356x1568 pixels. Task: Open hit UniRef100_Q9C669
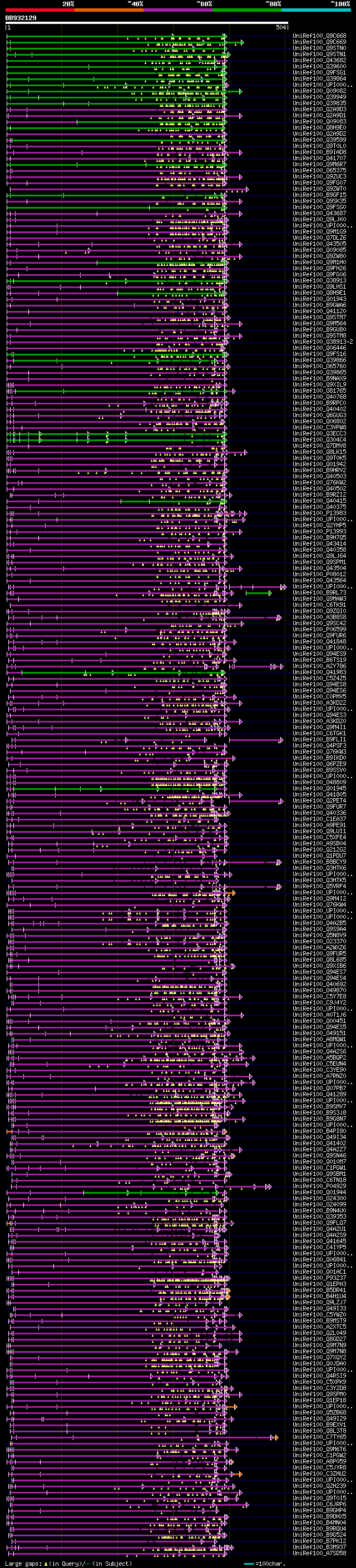(x=319, y=42)
